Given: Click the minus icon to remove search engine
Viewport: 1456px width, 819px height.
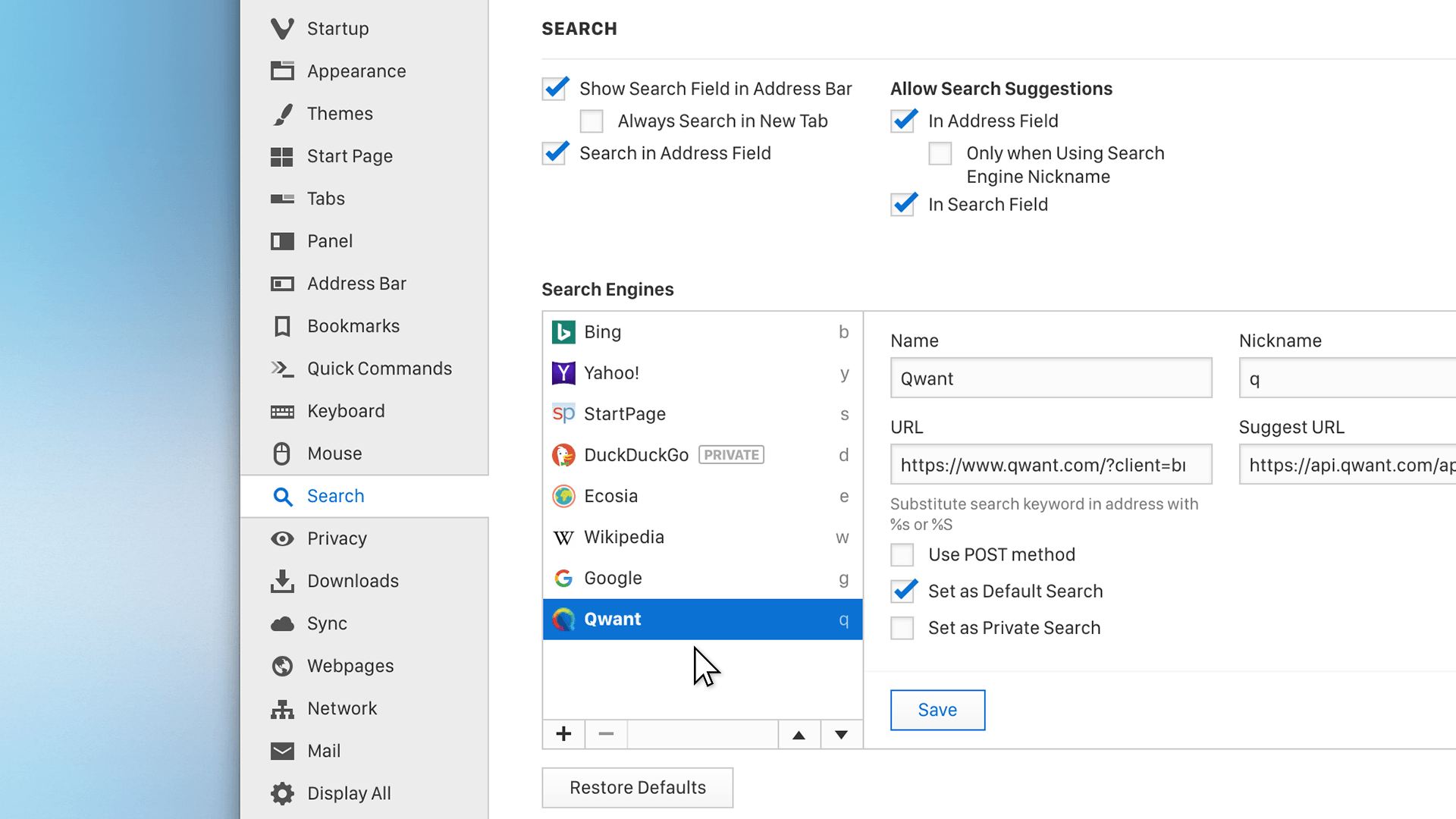Looking at the screenshot, I should 606,734.
